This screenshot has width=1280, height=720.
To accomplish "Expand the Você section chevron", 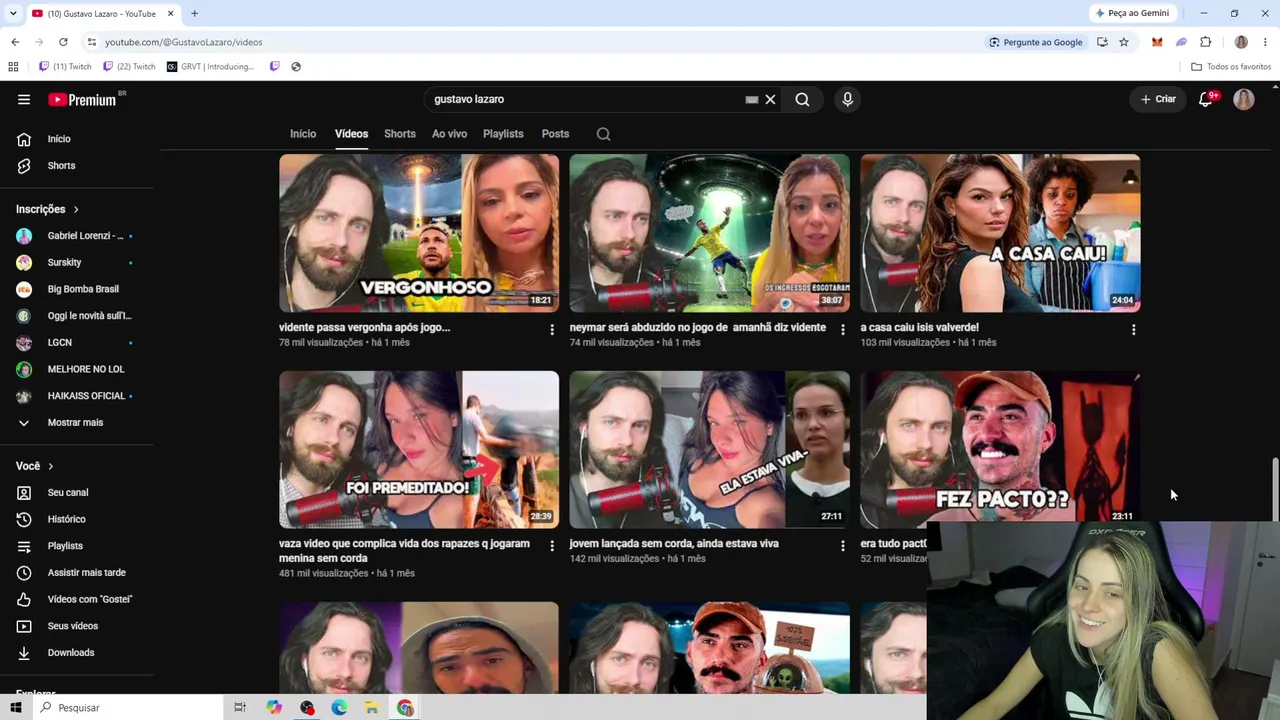I will [50, 466].
